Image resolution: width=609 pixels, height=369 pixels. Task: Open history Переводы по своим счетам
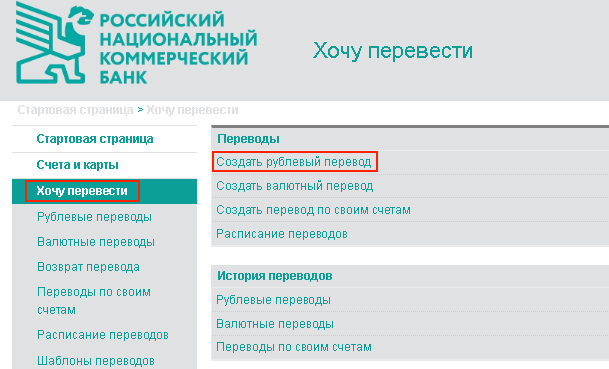coord(294,347)
